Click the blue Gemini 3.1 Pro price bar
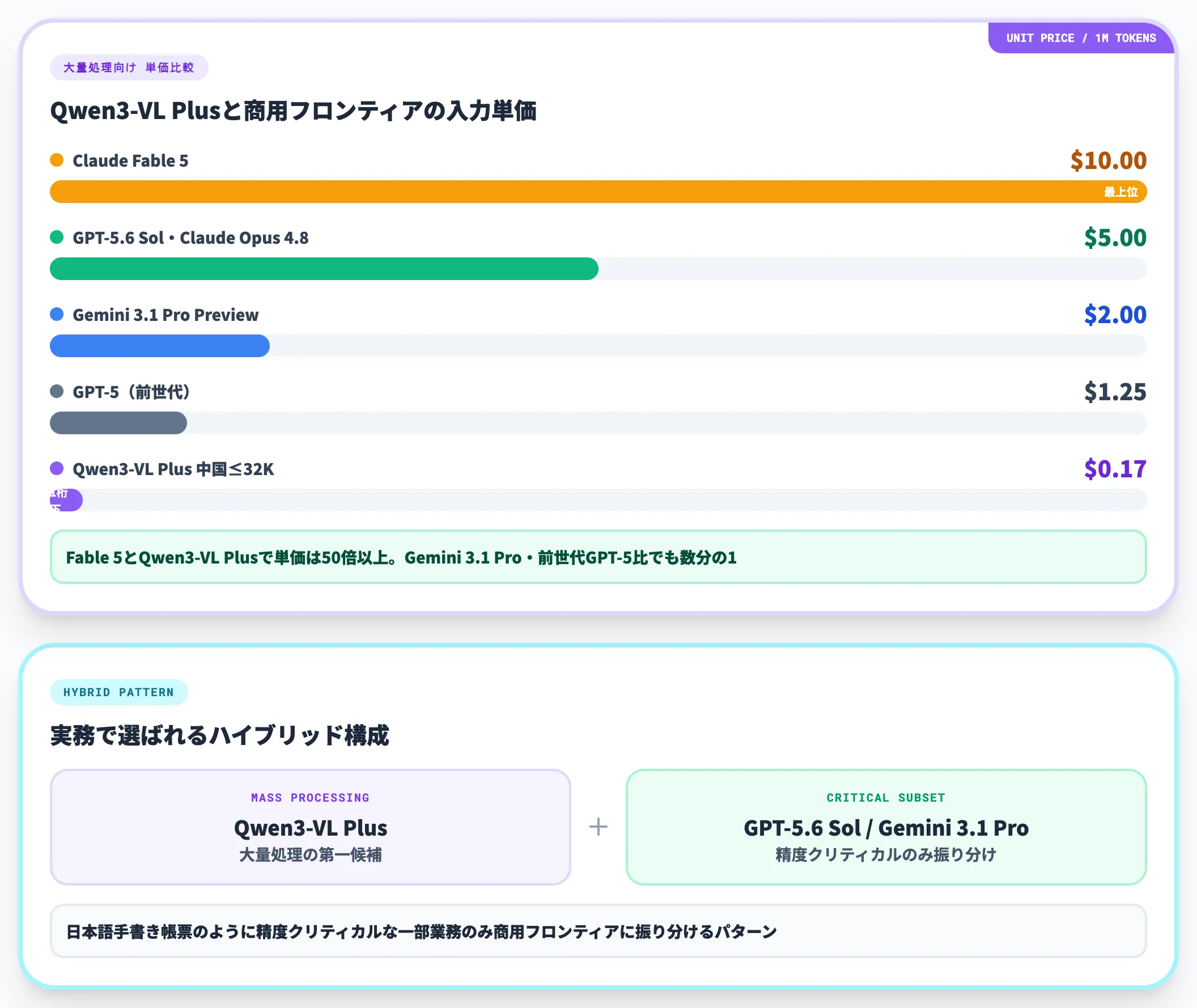The height and width of the screenshot is (1008, 1197). coord(159,346)
